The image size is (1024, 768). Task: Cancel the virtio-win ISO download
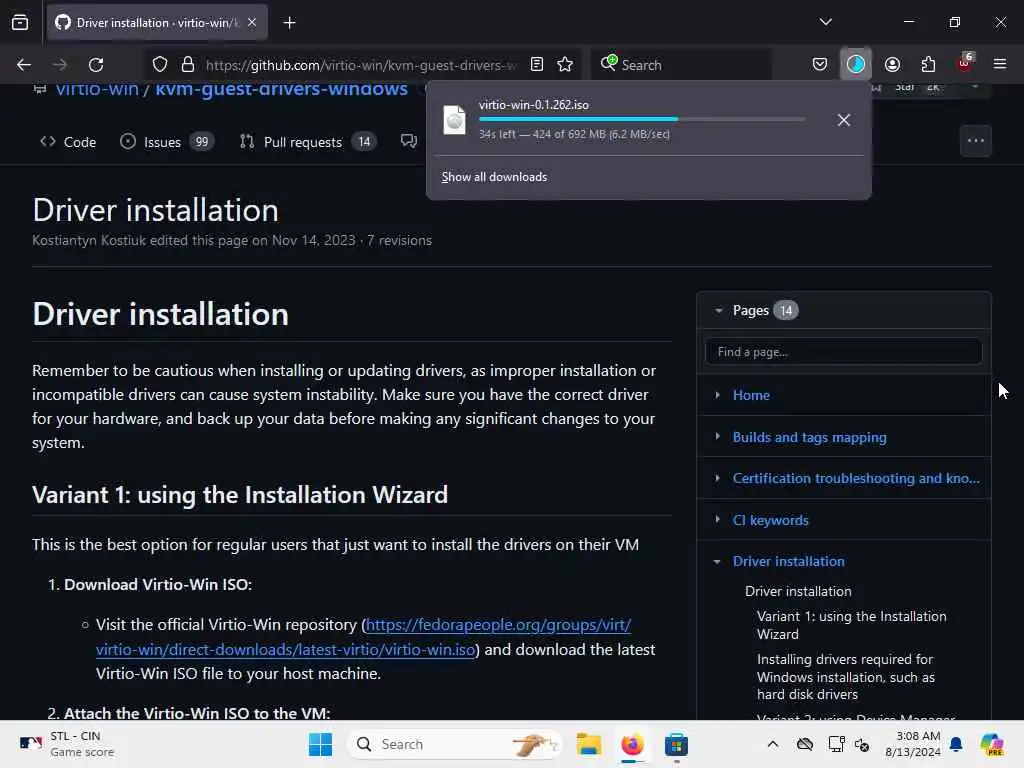(844, 120)
